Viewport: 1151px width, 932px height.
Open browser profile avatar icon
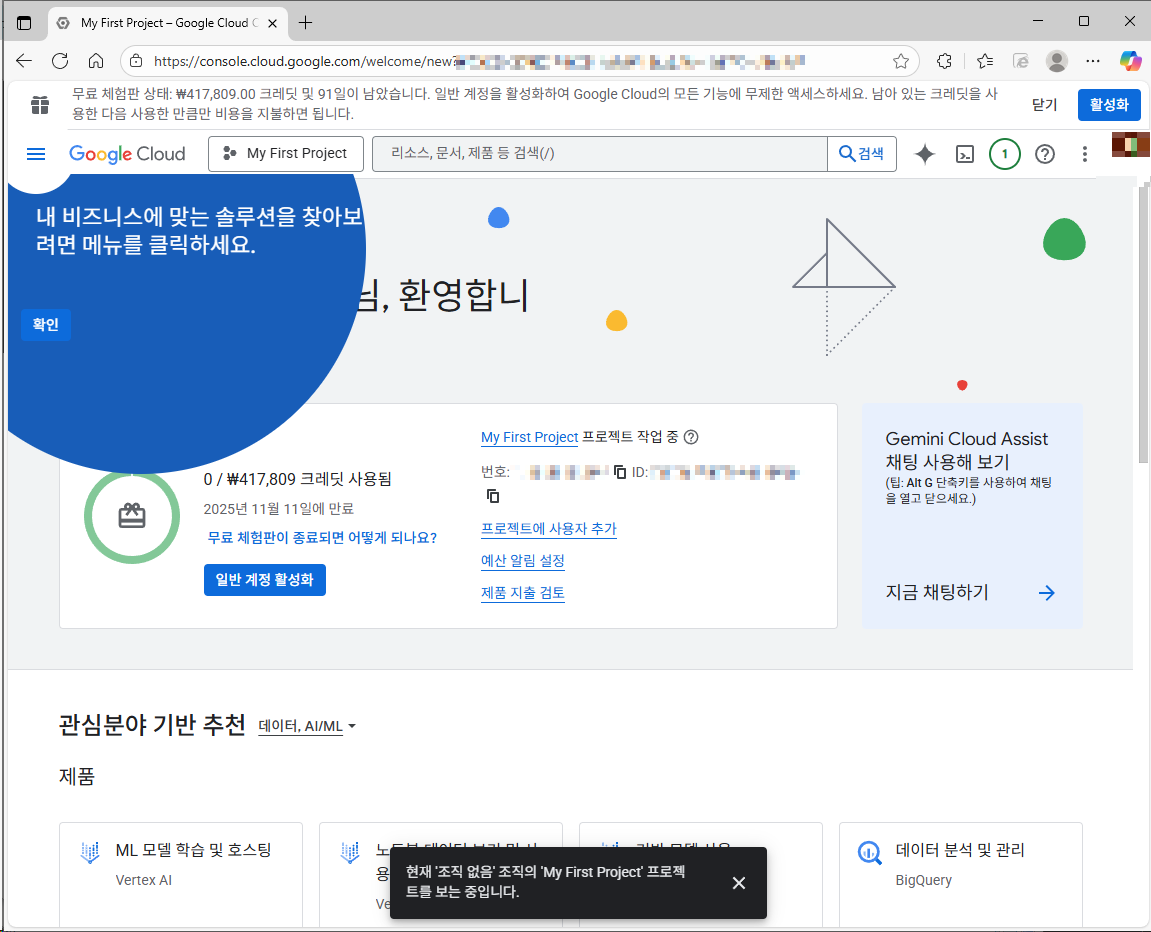(x=1057, y=61)
